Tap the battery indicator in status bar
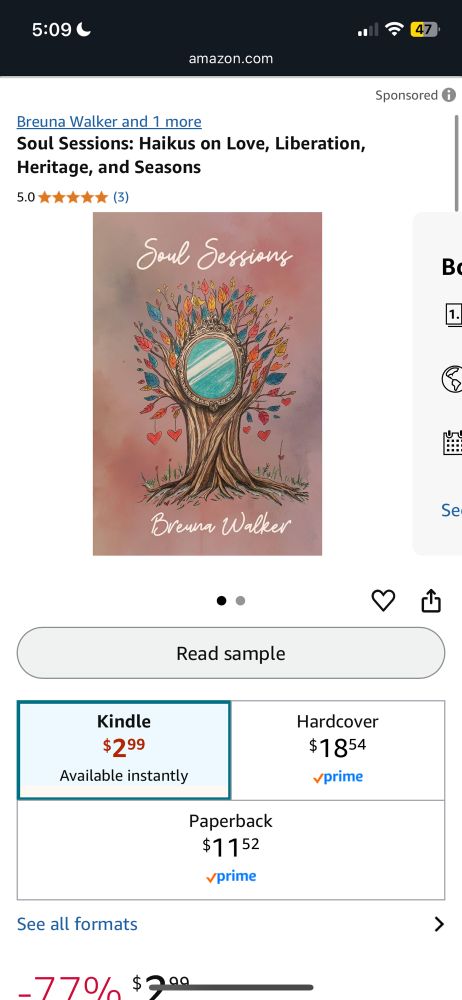This screenshot has width=462, height=1000. tap(424, 29)
